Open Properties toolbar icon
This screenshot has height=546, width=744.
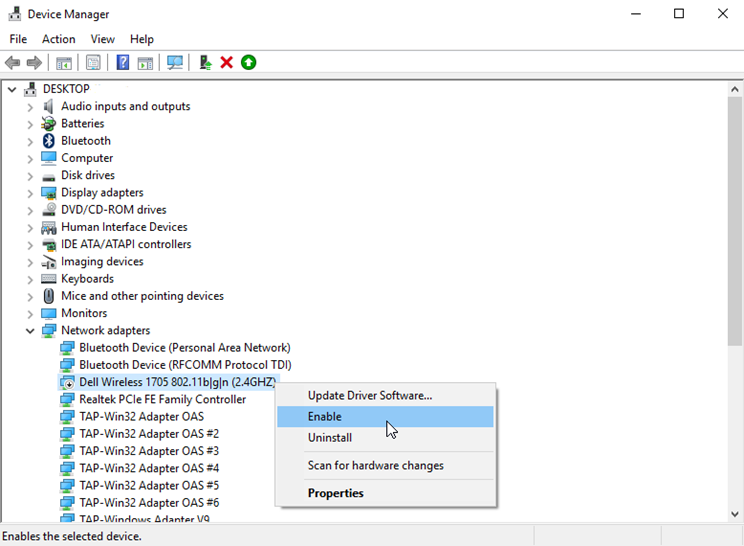(x=93, y=63)
